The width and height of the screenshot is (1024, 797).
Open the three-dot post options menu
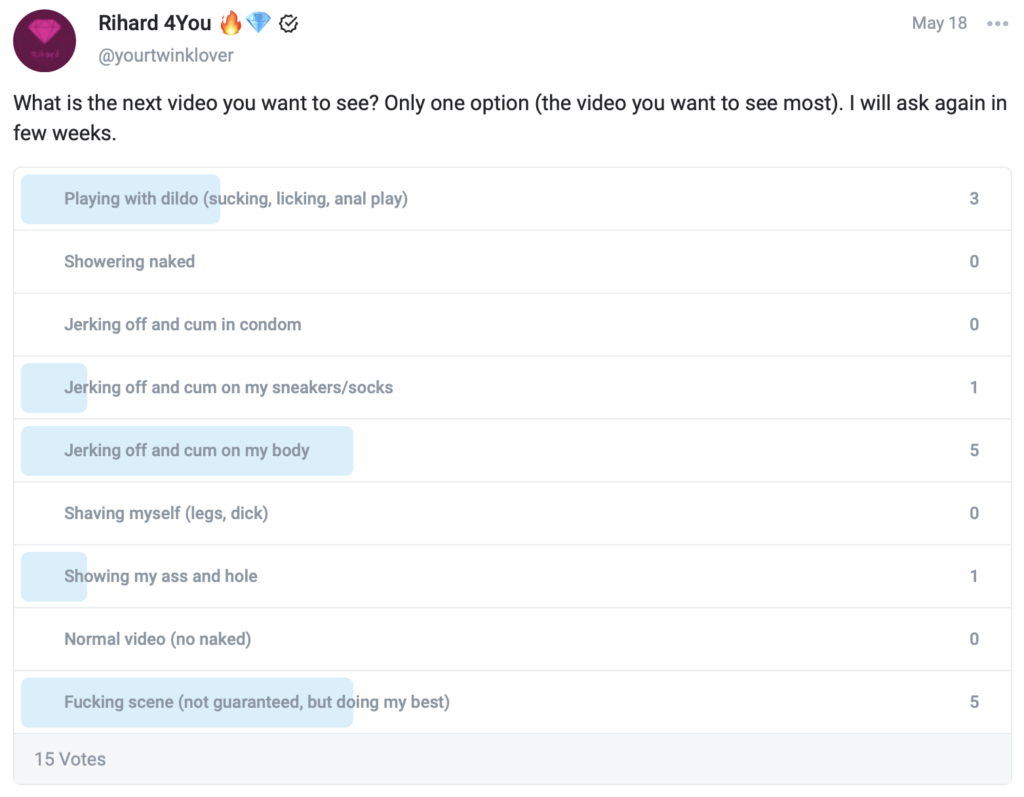[x=997, y=24]
